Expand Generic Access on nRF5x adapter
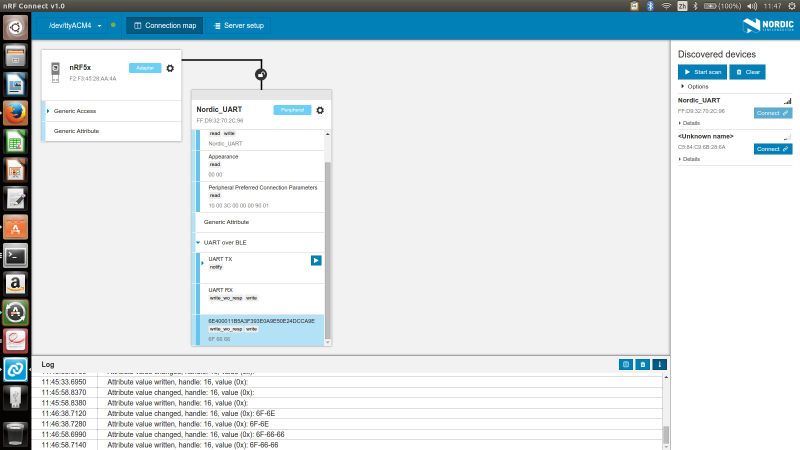The height and width of the screenshot is (450, 800). pyautogui.click(x=48, y=111)
